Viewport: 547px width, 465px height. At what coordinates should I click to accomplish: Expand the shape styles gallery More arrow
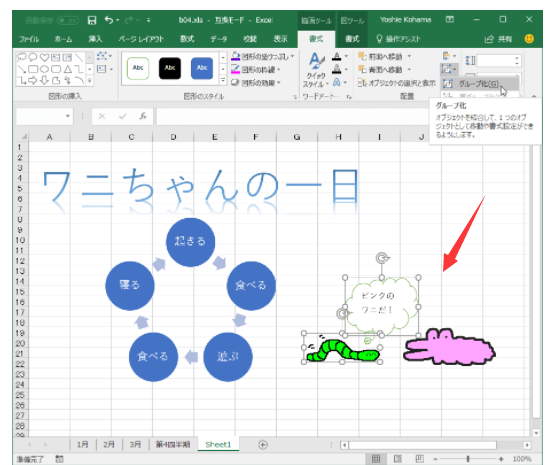coord(223,81)
